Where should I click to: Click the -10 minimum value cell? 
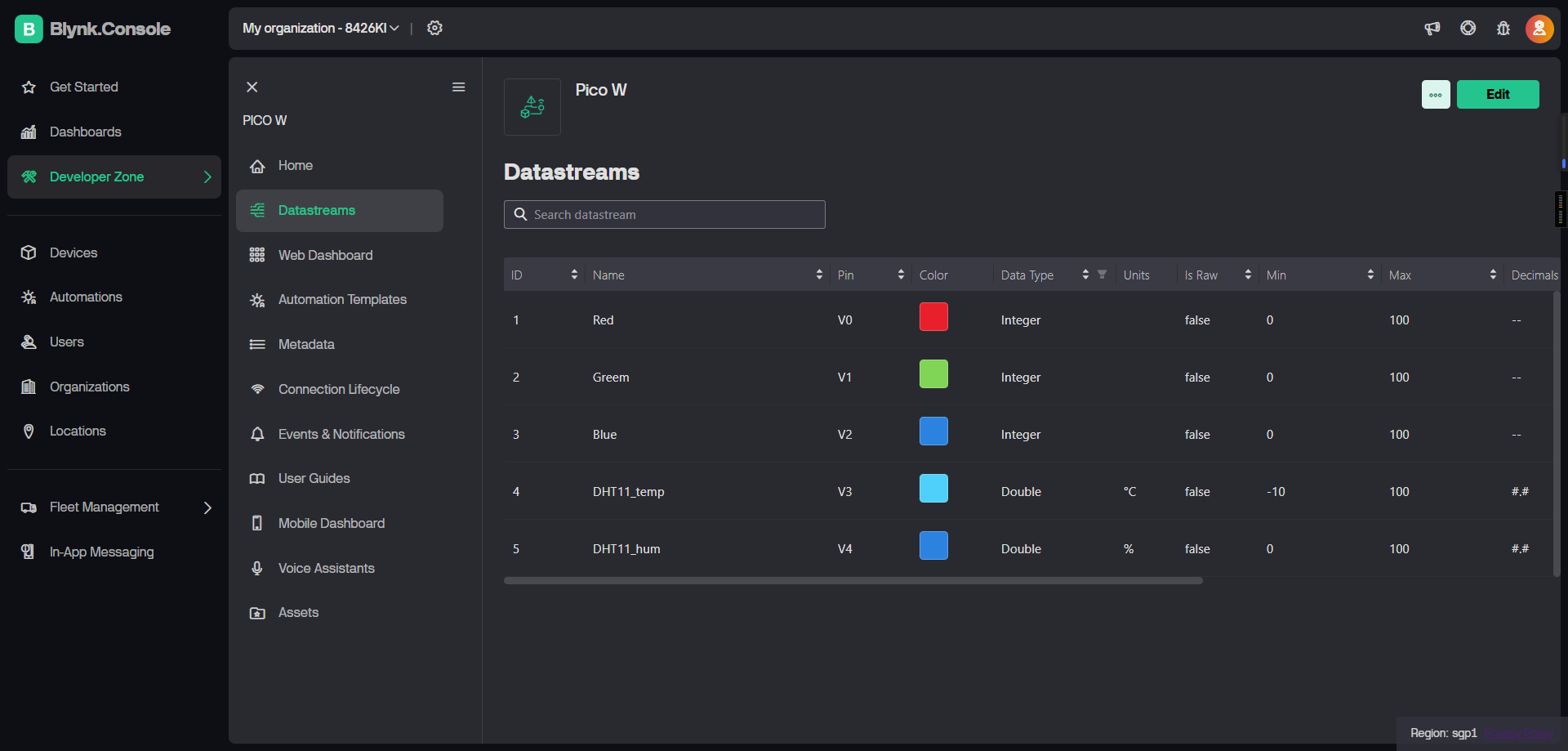point(1276,492)
